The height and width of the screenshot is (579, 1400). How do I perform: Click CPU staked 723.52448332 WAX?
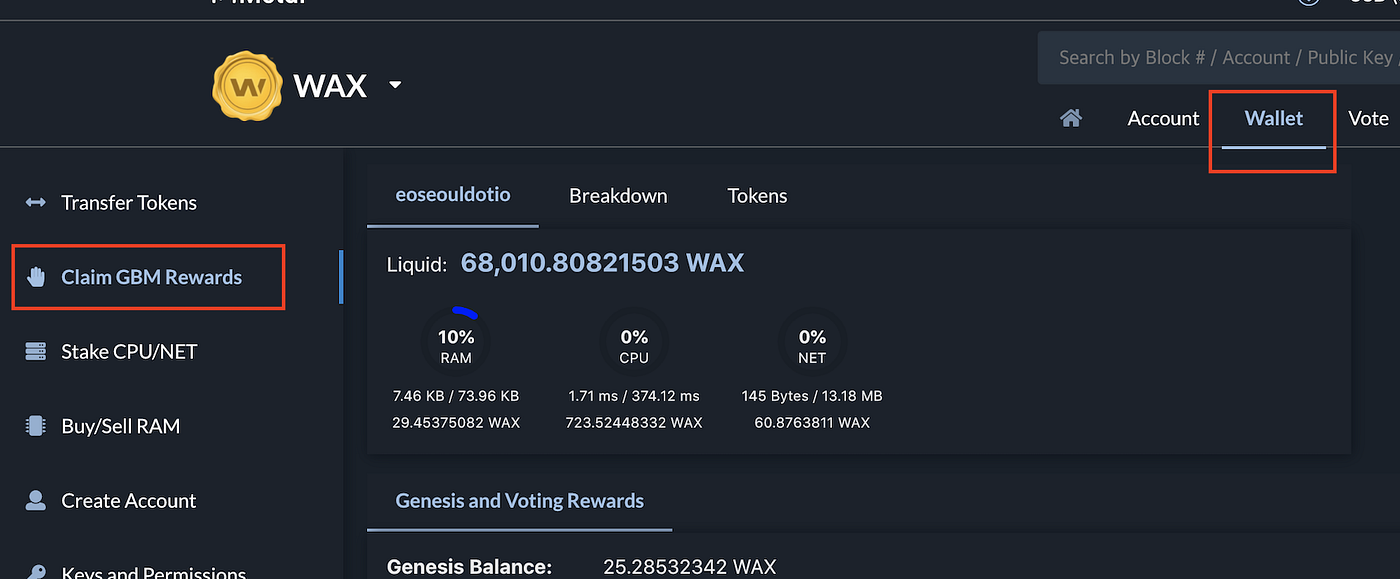point(634,423)
